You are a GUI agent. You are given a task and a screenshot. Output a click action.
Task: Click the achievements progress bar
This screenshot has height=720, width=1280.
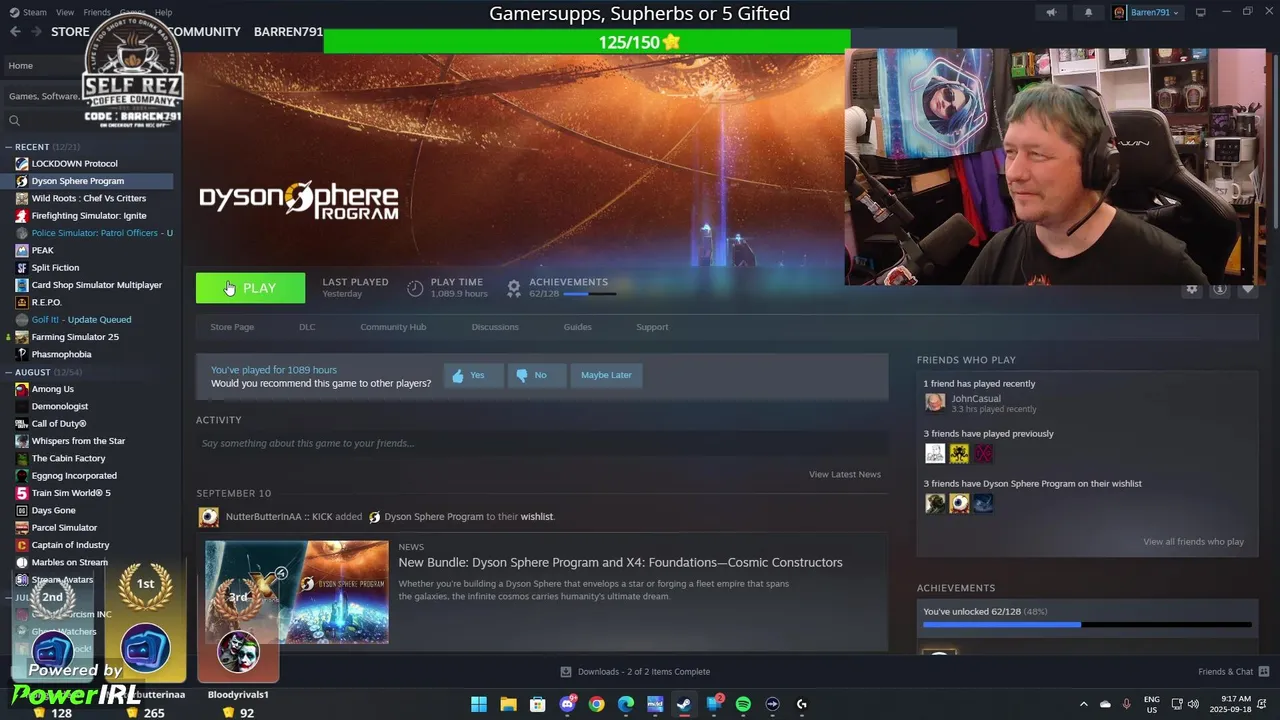pyautogui.click(x=589, y=294)
